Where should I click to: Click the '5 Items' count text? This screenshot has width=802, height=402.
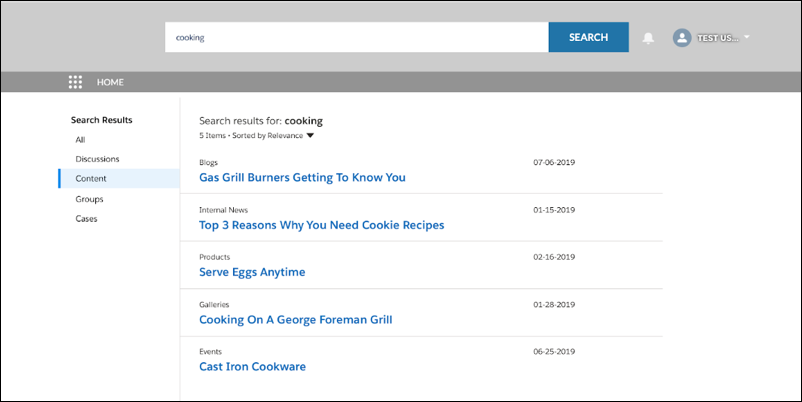212,136
